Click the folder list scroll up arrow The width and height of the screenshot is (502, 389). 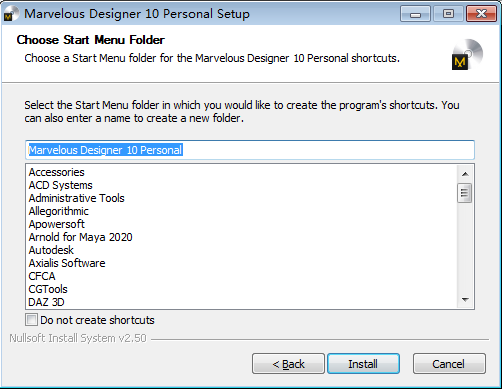(465, 174)
